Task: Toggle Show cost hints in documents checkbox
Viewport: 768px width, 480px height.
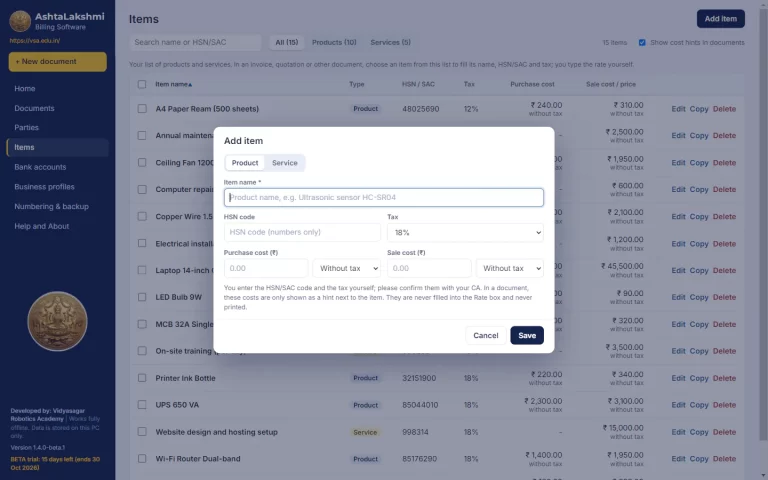Action: coord(642,43)
